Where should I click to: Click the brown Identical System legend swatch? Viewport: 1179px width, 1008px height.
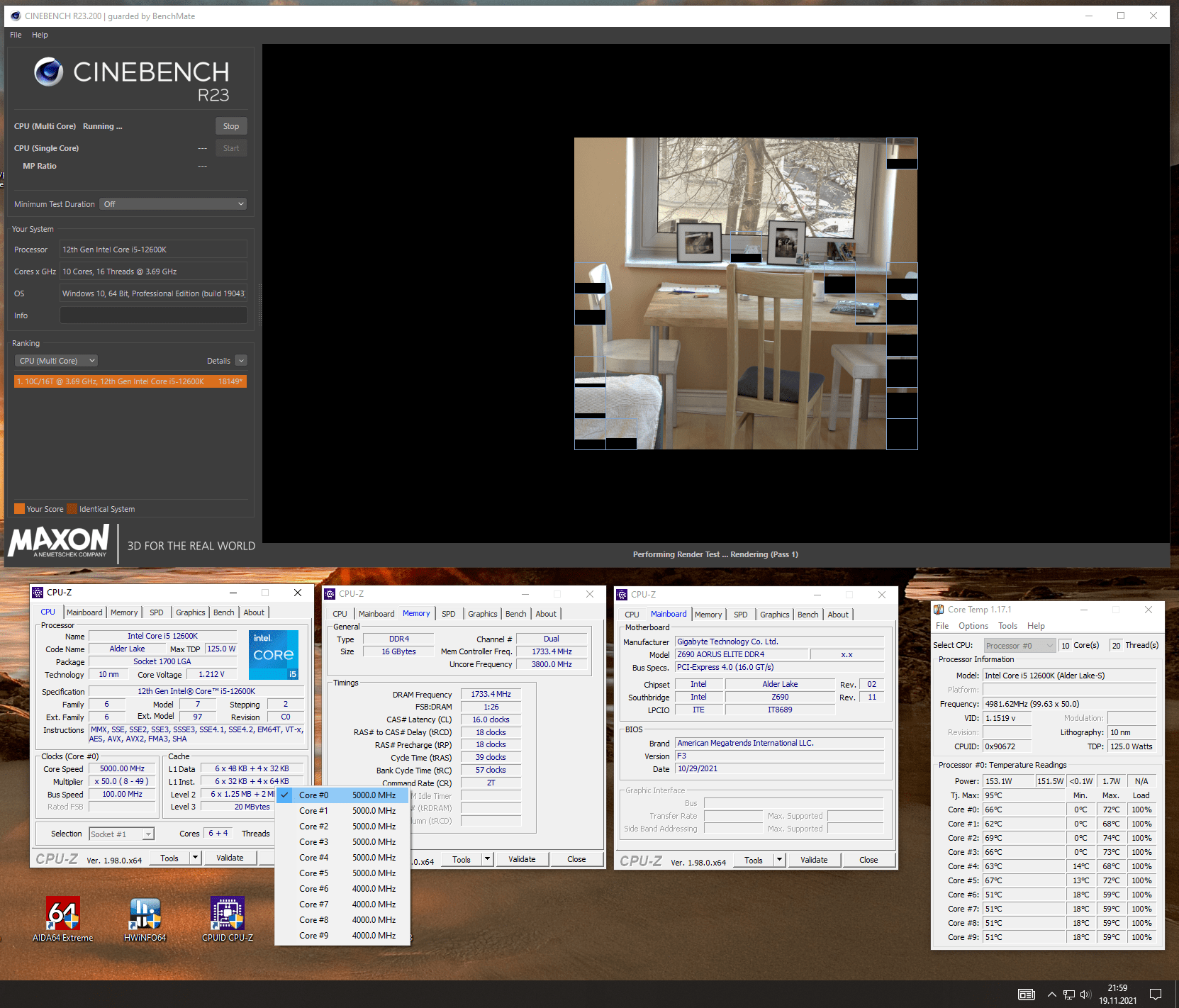72,509
